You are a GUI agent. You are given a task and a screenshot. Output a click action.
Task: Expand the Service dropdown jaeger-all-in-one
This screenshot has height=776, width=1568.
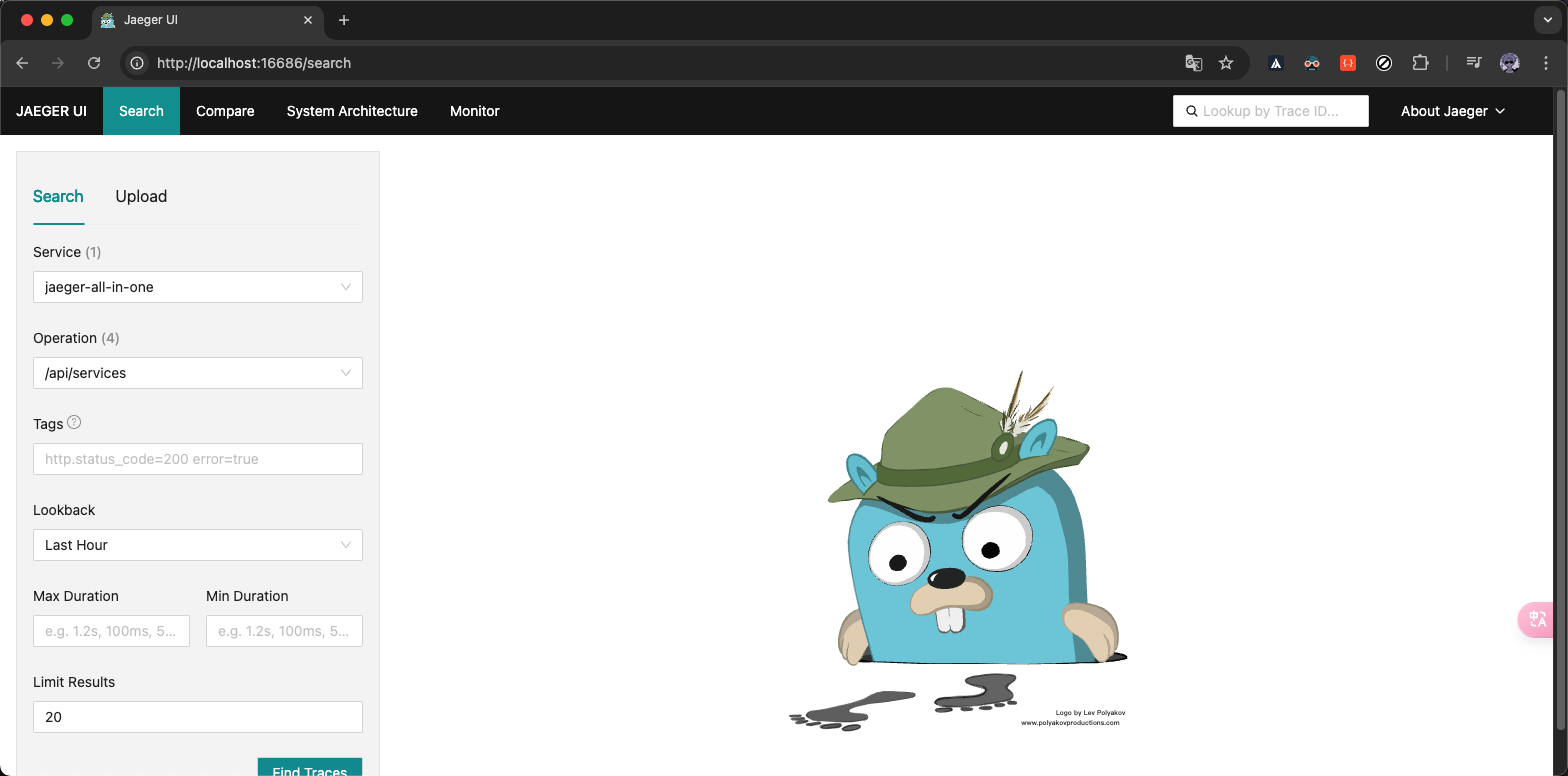coord(198,287)
